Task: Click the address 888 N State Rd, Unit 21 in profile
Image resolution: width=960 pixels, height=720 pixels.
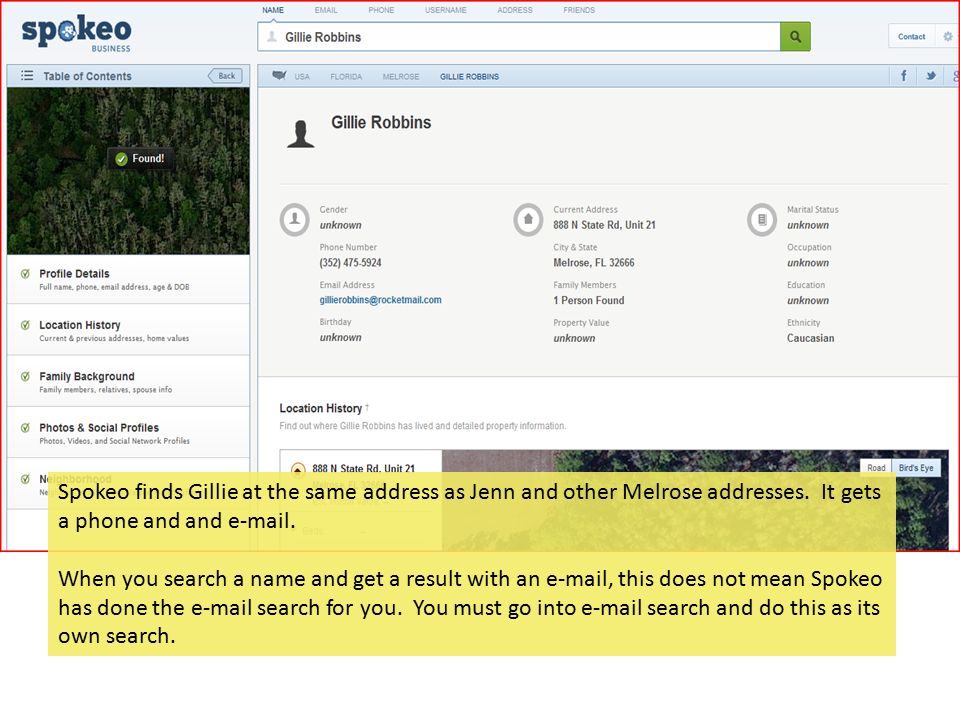Action: pyautogui.click(x=604, y=225)
